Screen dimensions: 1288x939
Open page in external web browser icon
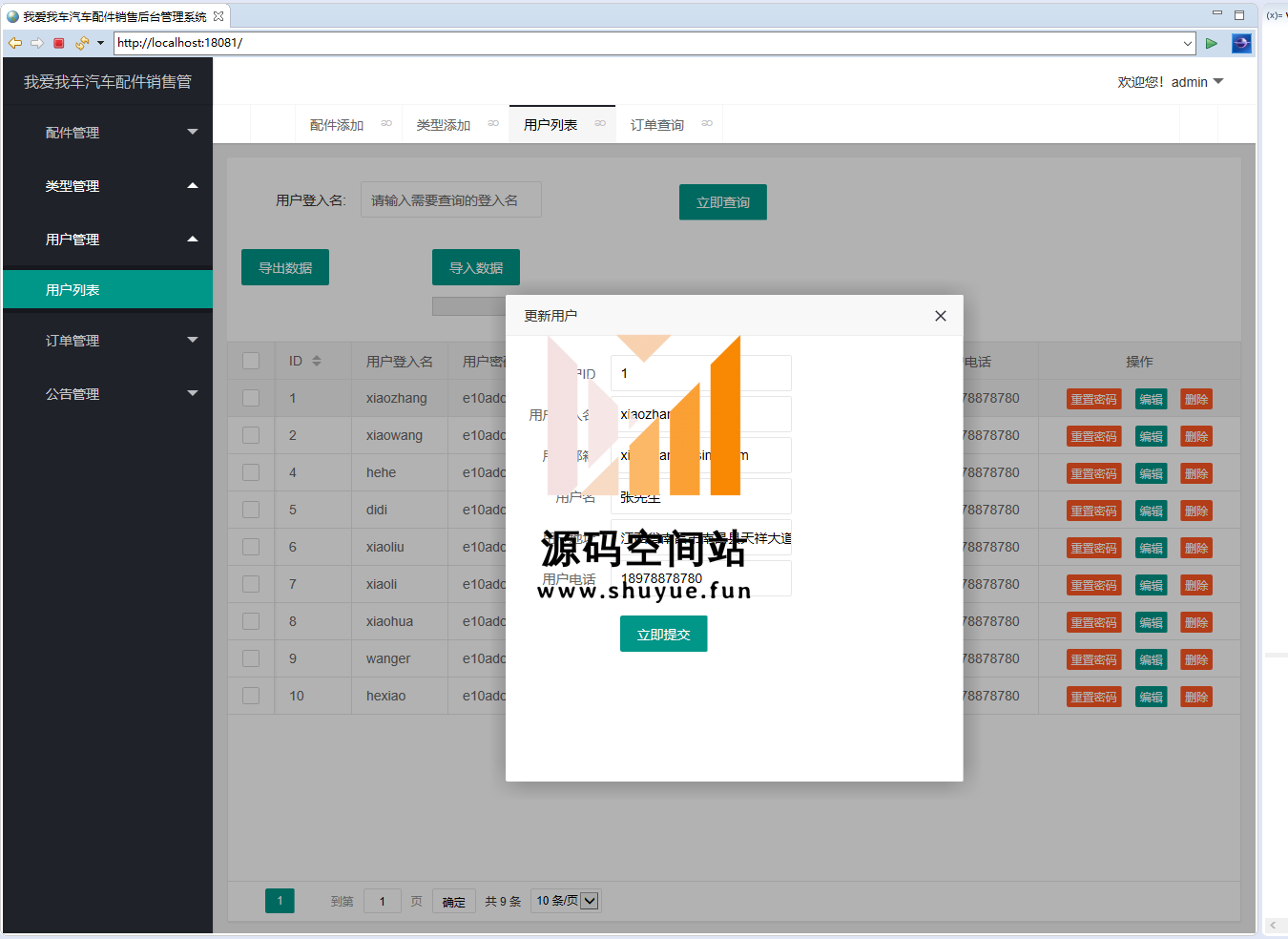pos(1241,43)
